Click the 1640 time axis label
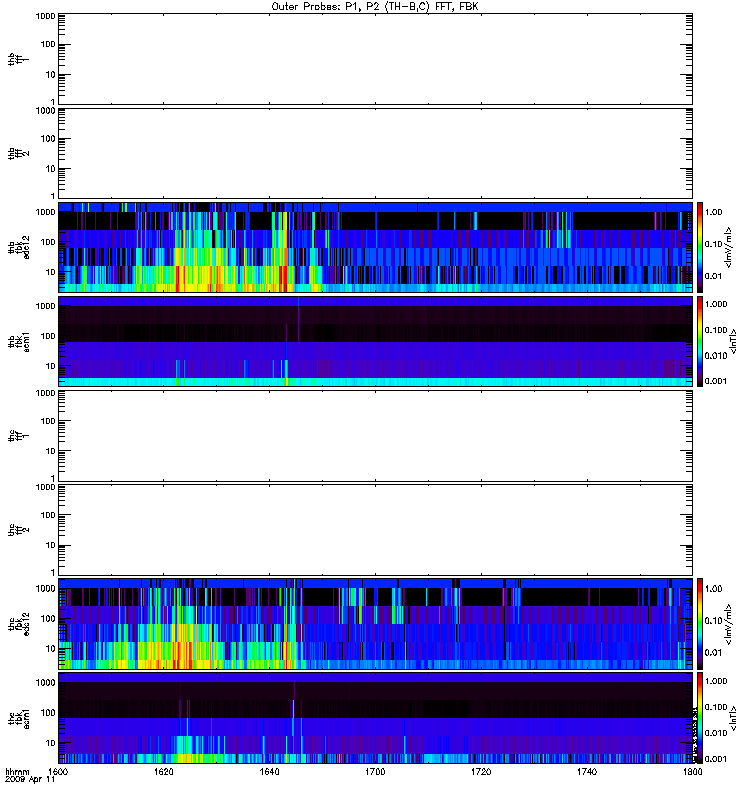 pos(269,771)
